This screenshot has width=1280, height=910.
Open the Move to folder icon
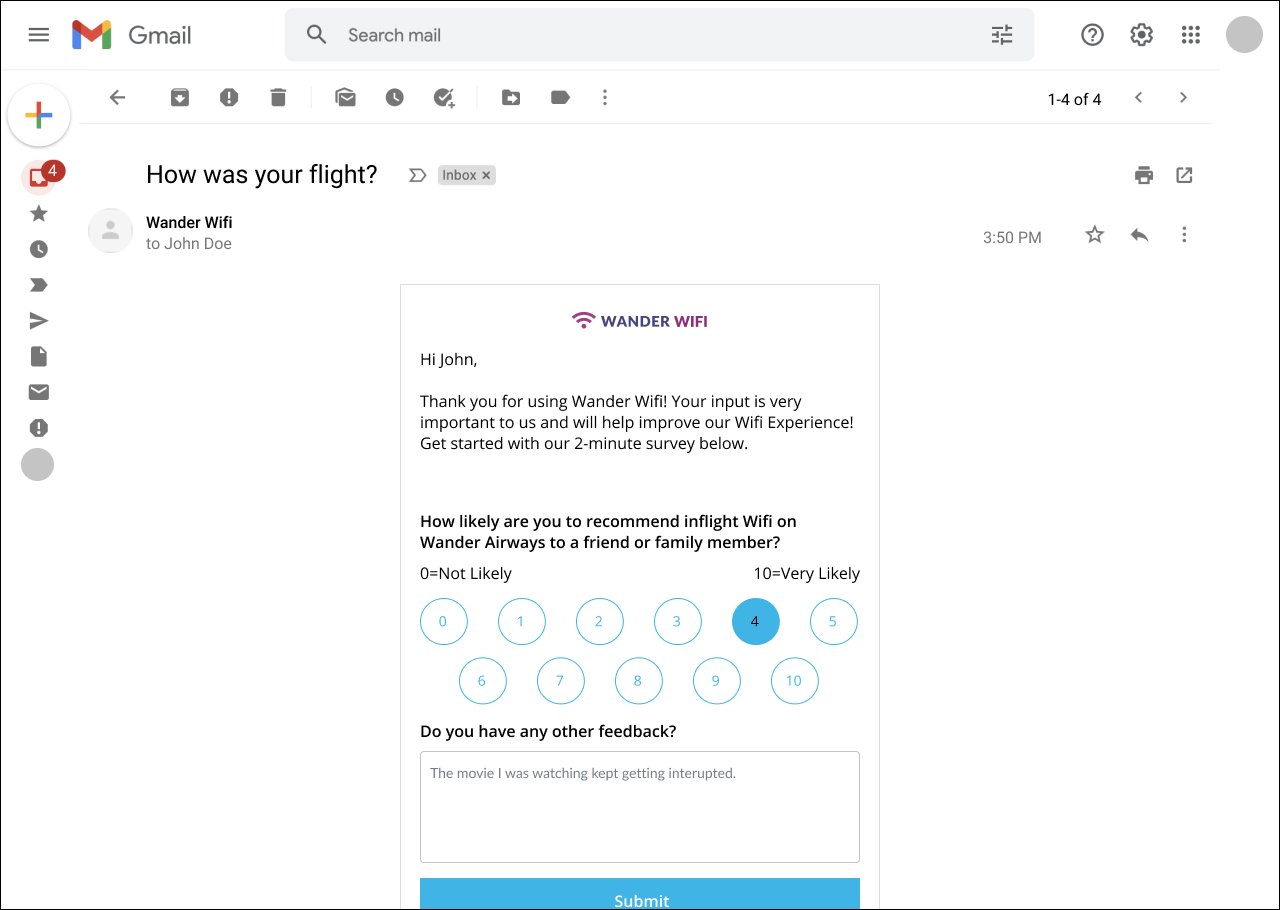click(x=511, y=97)
